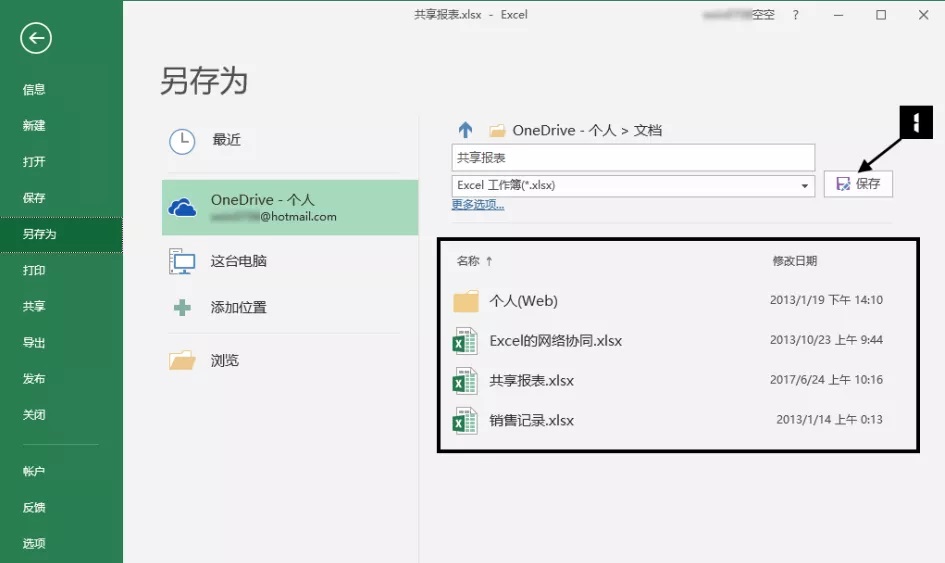Select 发布 in the sidebar
945x563 pixels.
[x=34, y=379]
